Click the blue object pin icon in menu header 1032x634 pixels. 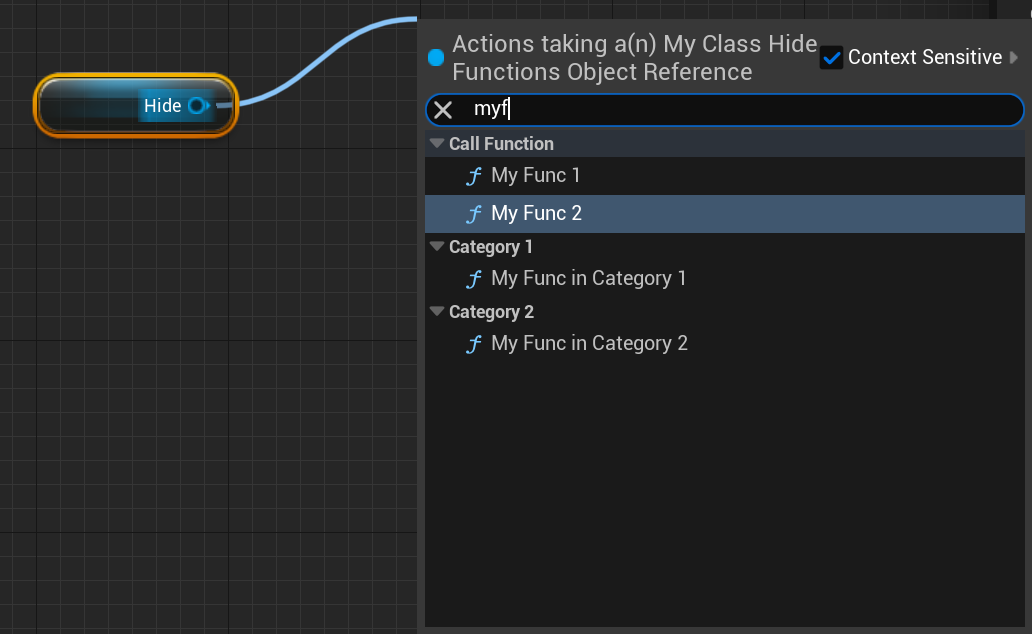coord(436,58)
